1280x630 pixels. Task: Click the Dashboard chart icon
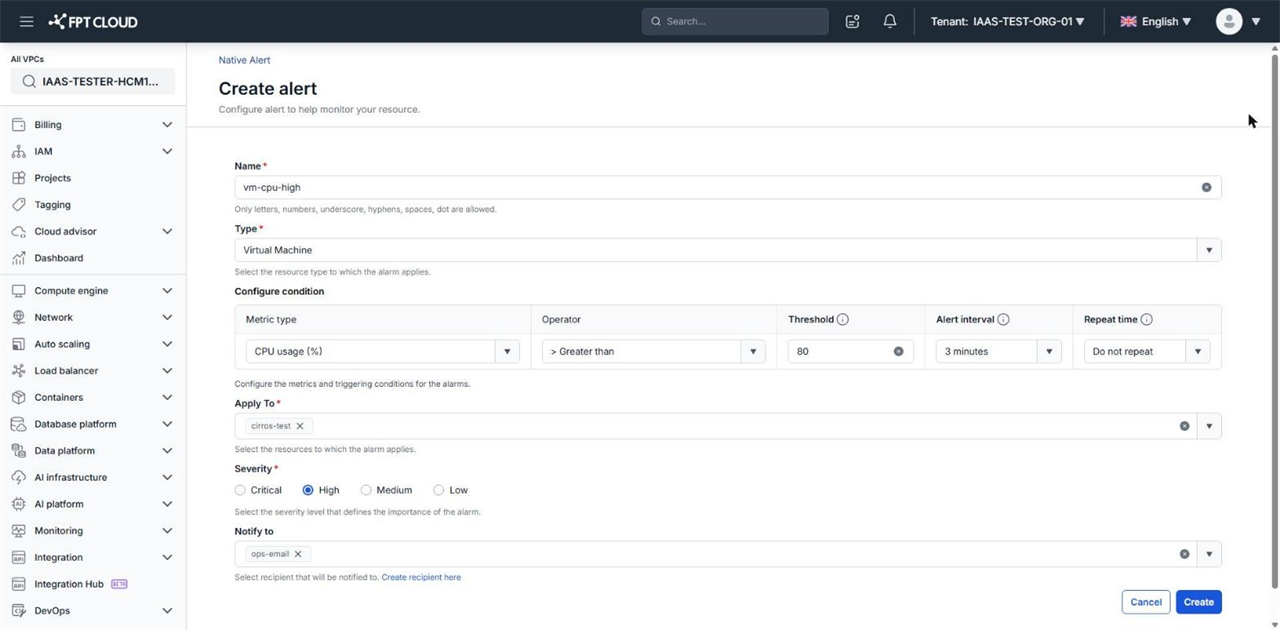pos(18,258)
